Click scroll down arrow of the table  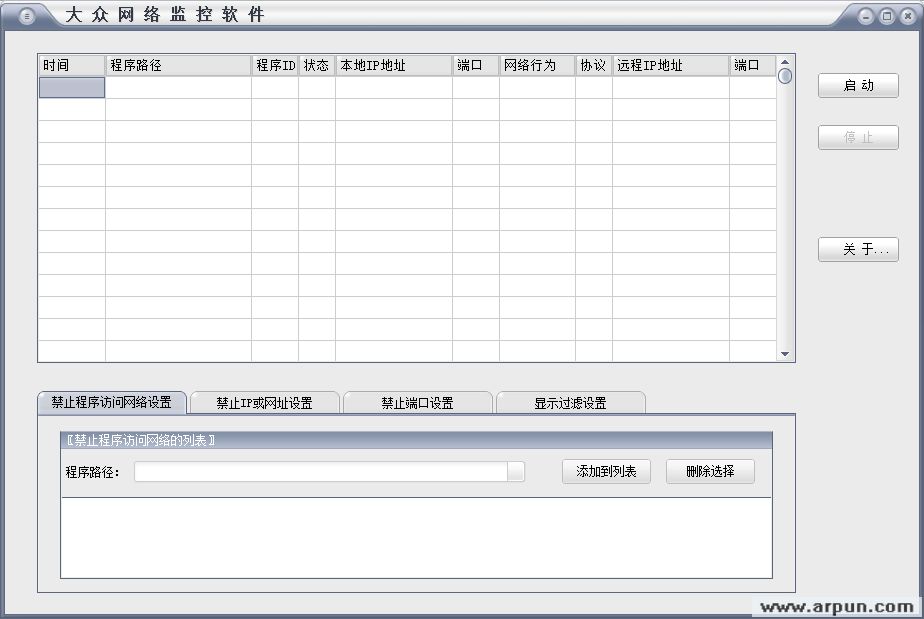coord(785,354)
